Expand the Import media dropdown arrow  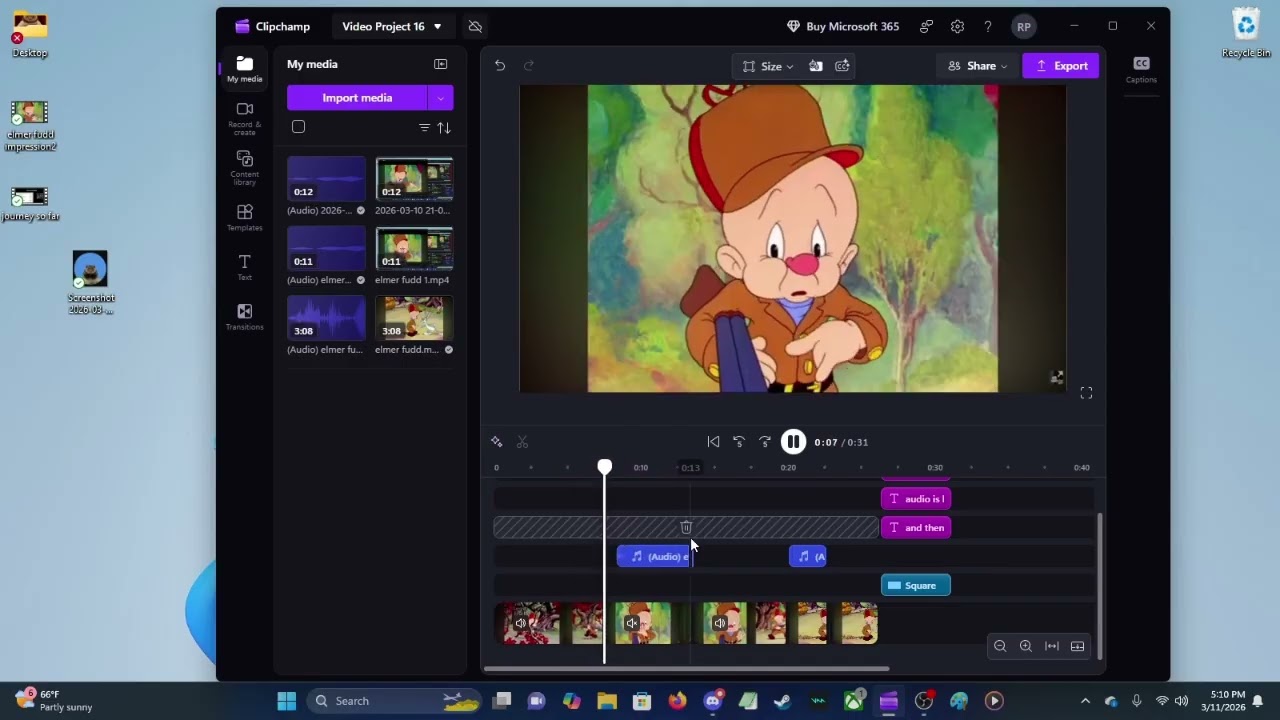point(440,98)
